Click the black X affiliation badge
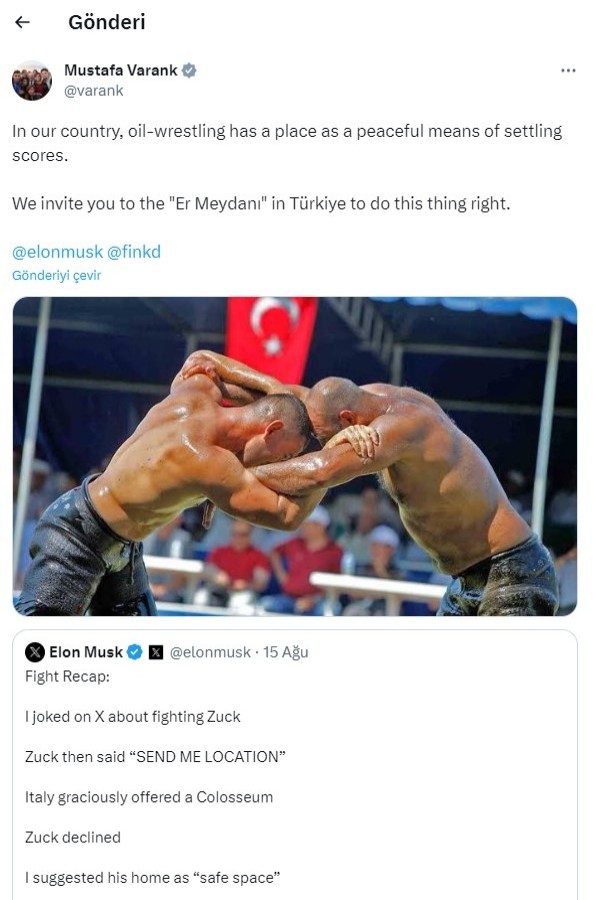The image size is (593, 900). tap(156, 653)
